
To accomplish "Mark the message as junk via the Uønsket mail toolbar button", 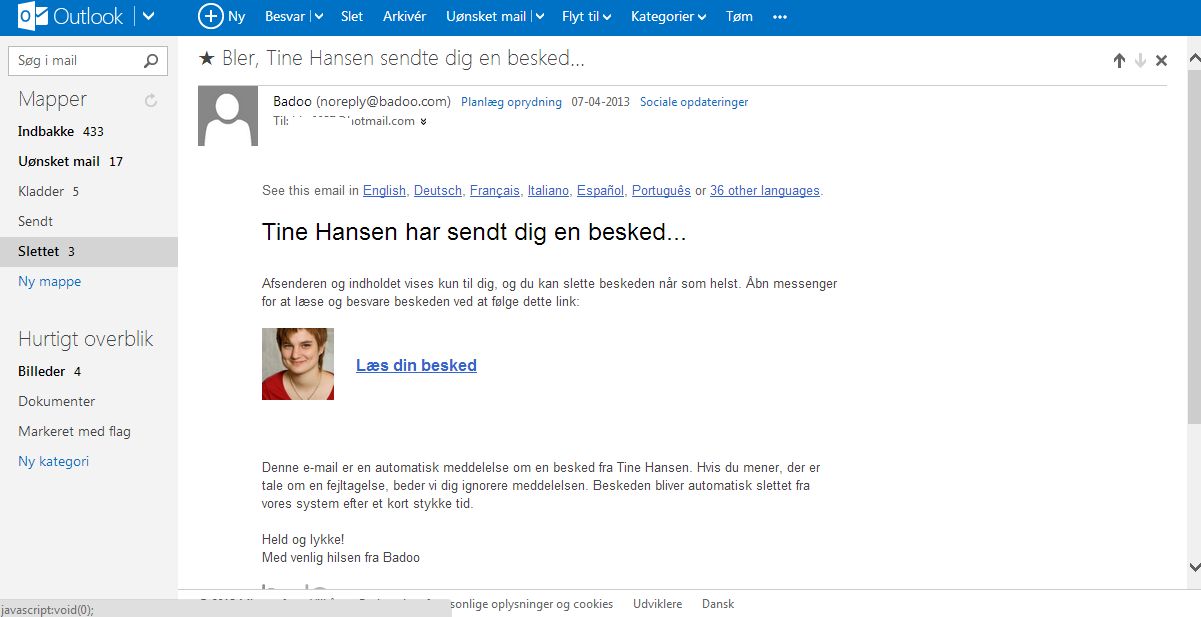I will (x=486, y=16).
